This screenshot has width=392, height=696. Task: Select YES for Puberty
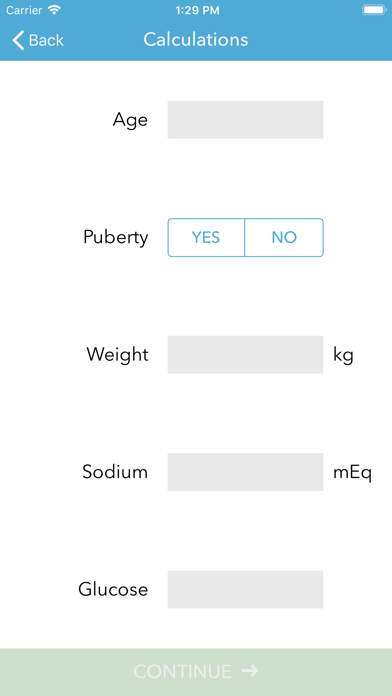206,237
